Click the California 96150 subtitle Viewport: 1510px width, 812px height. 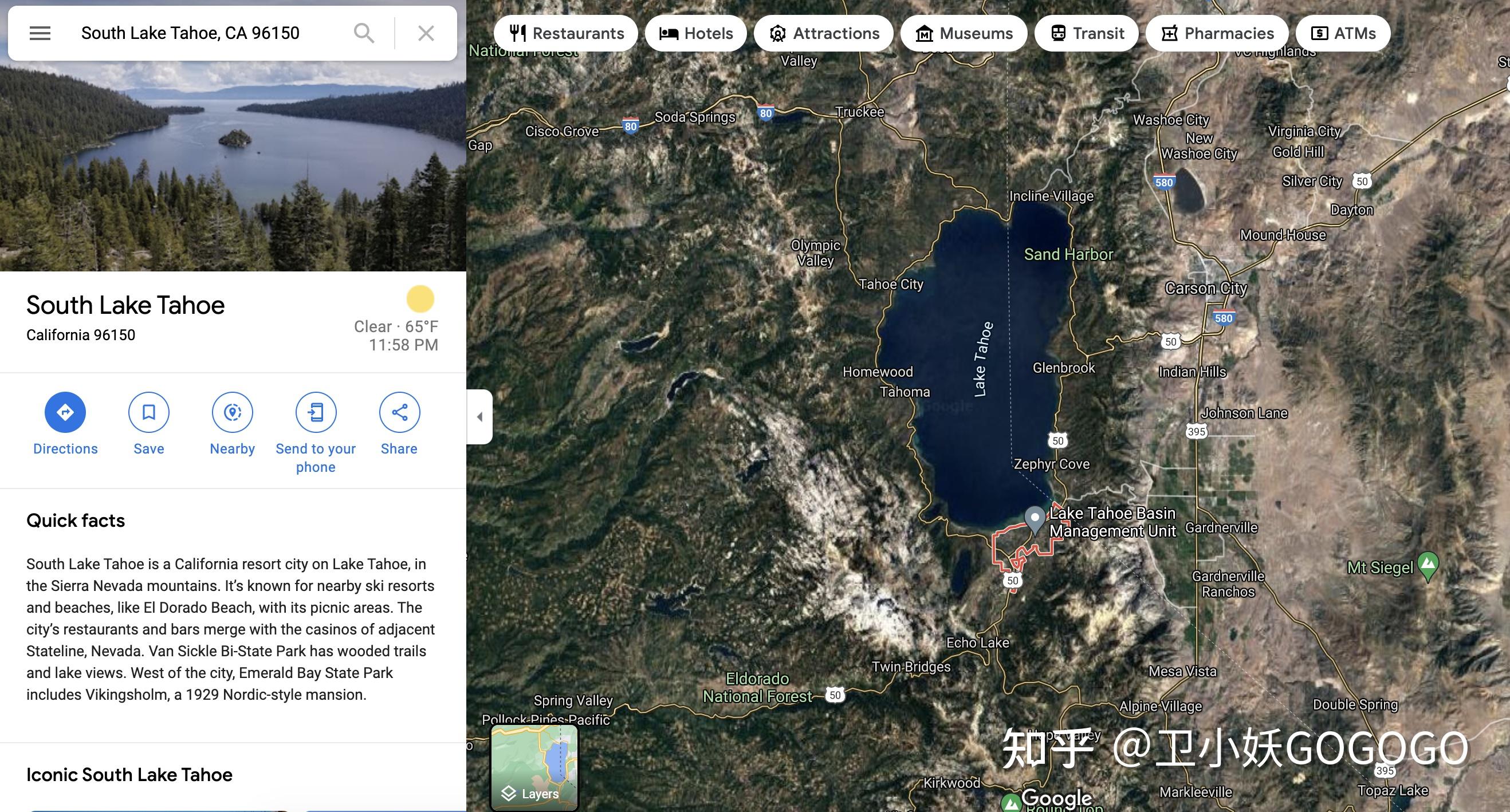click(81, 335)
